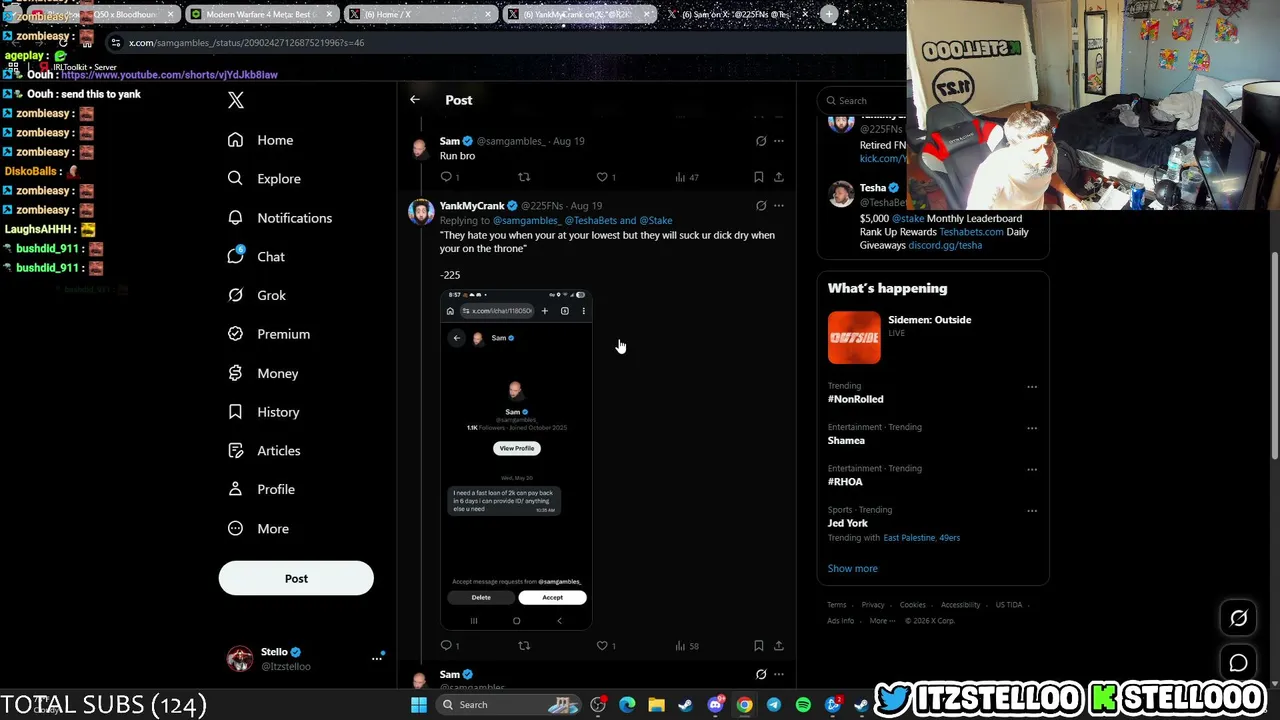Image resolution: width=1280 pixels, height=720 pixels.
Task: Open account menu dots beside Stello
Action: point(377,658)
